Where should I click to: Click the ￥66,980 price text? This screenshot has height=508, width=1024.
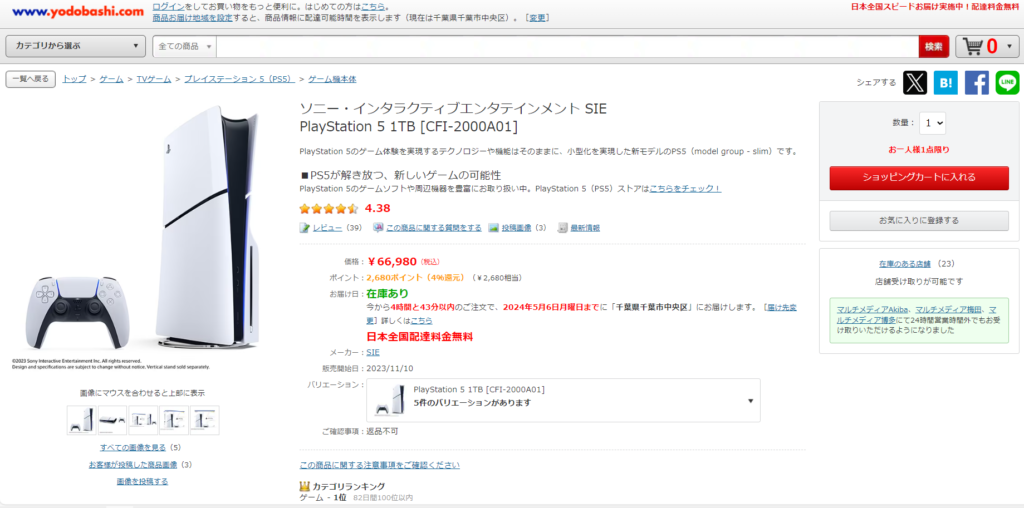(392, 262)
